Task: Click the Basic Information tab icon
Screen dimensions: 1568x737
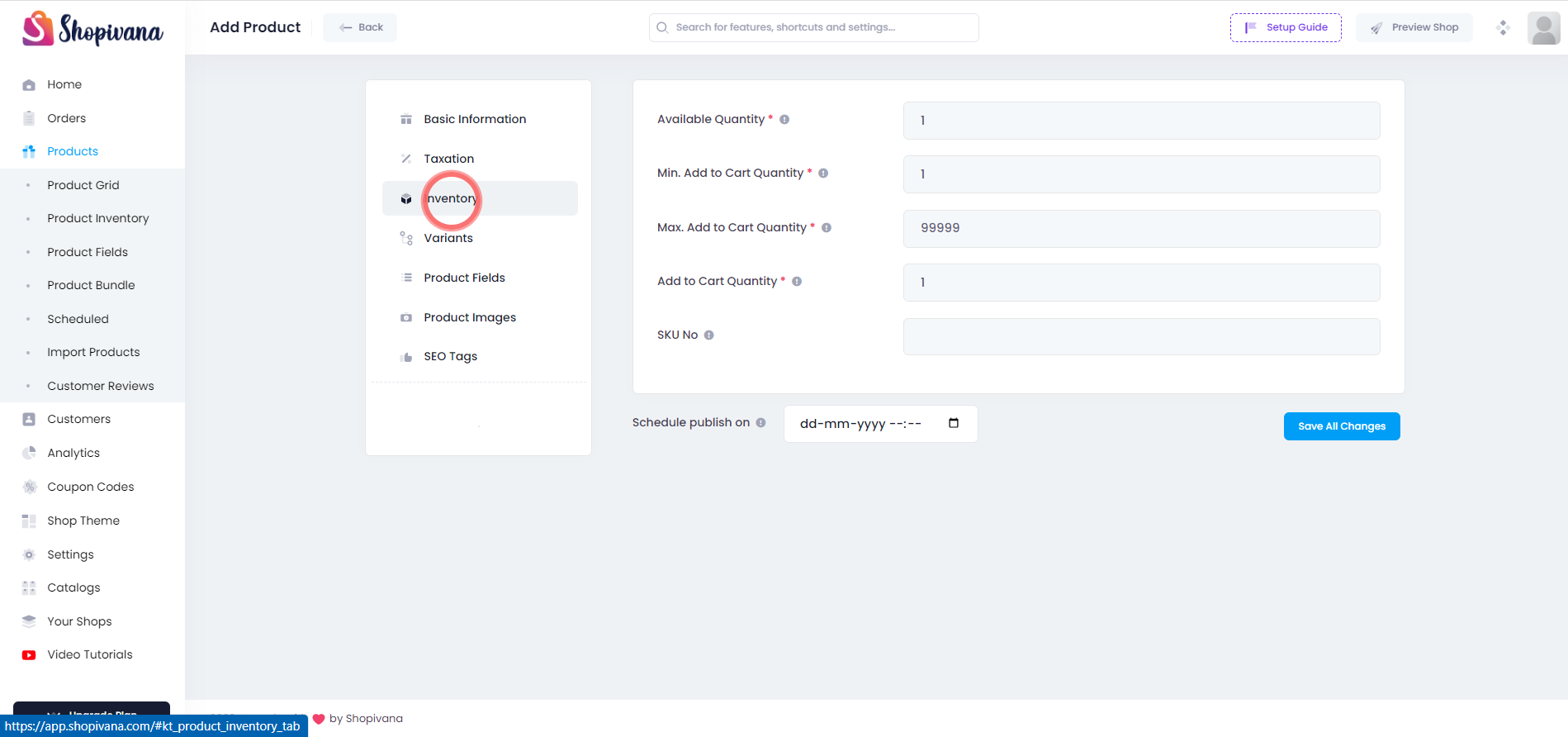Action: point(406,119)
